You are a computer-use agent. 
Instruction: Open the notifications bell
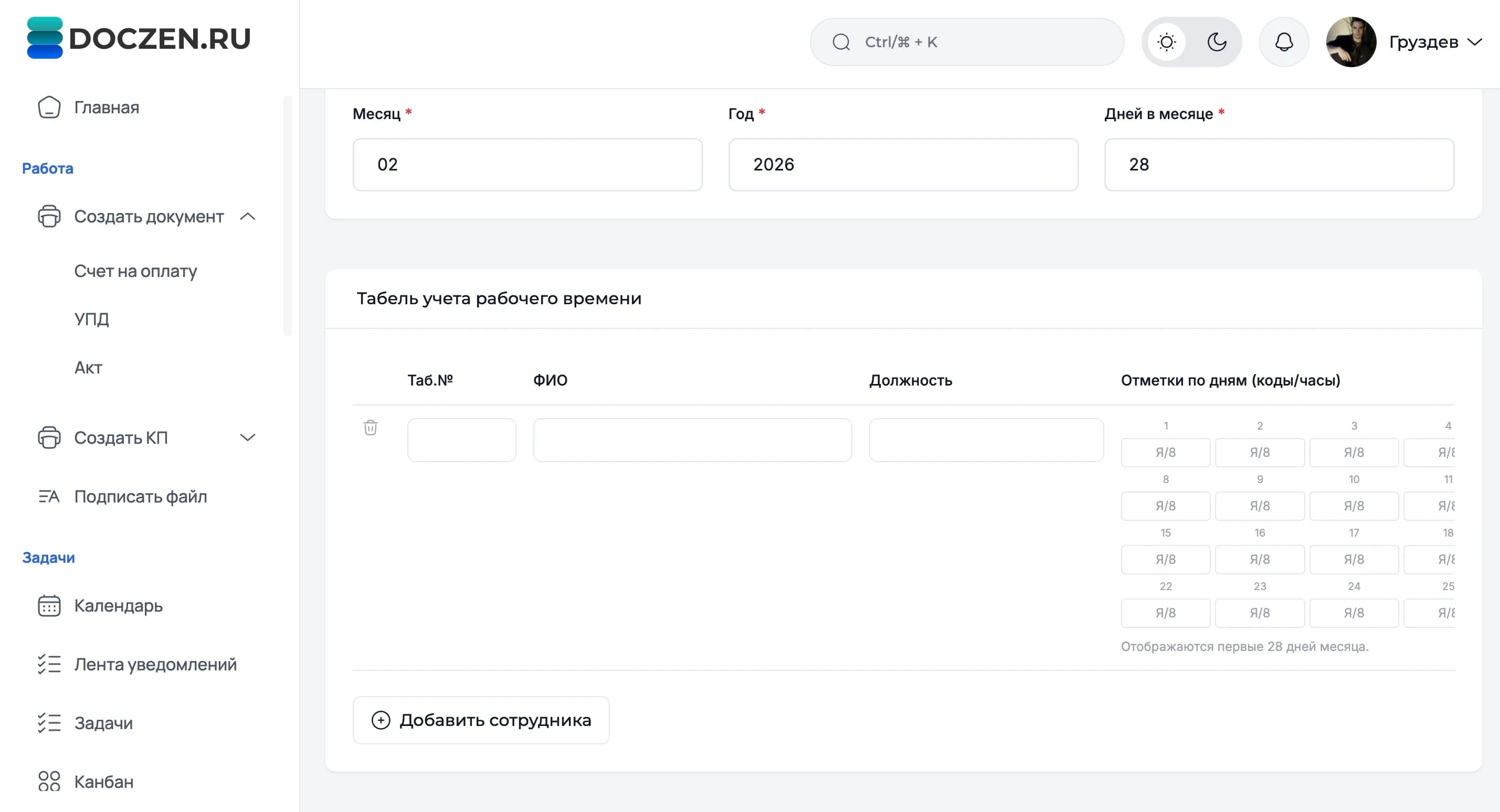(1284, 42)
